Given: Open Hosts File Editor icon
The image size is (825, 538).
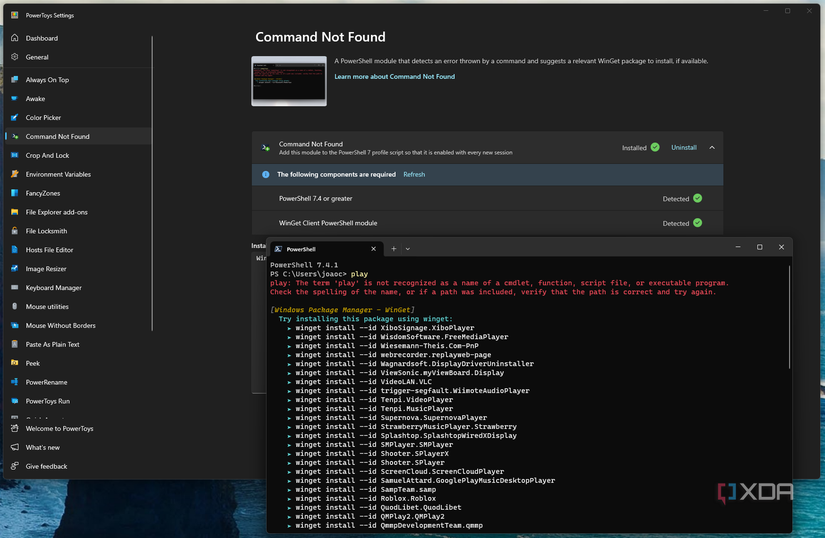Looking at the screenshot, I should (15, 250).
